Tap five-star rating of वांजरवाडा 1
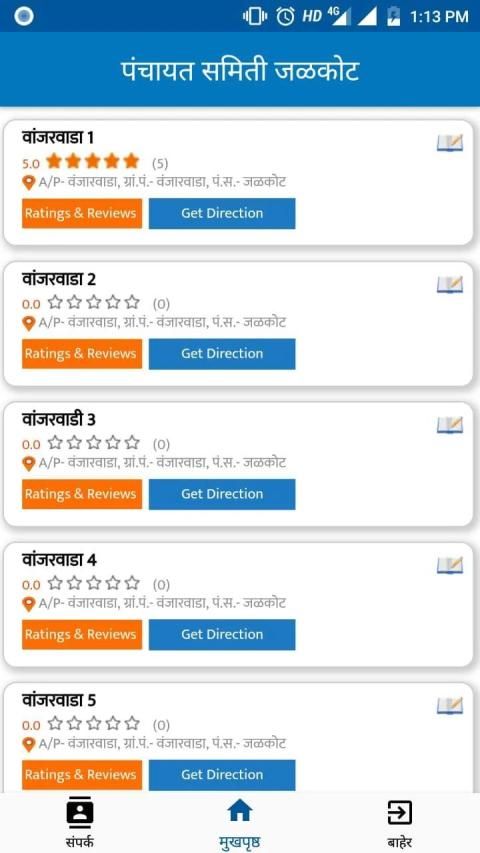 (x=93, y=162)
